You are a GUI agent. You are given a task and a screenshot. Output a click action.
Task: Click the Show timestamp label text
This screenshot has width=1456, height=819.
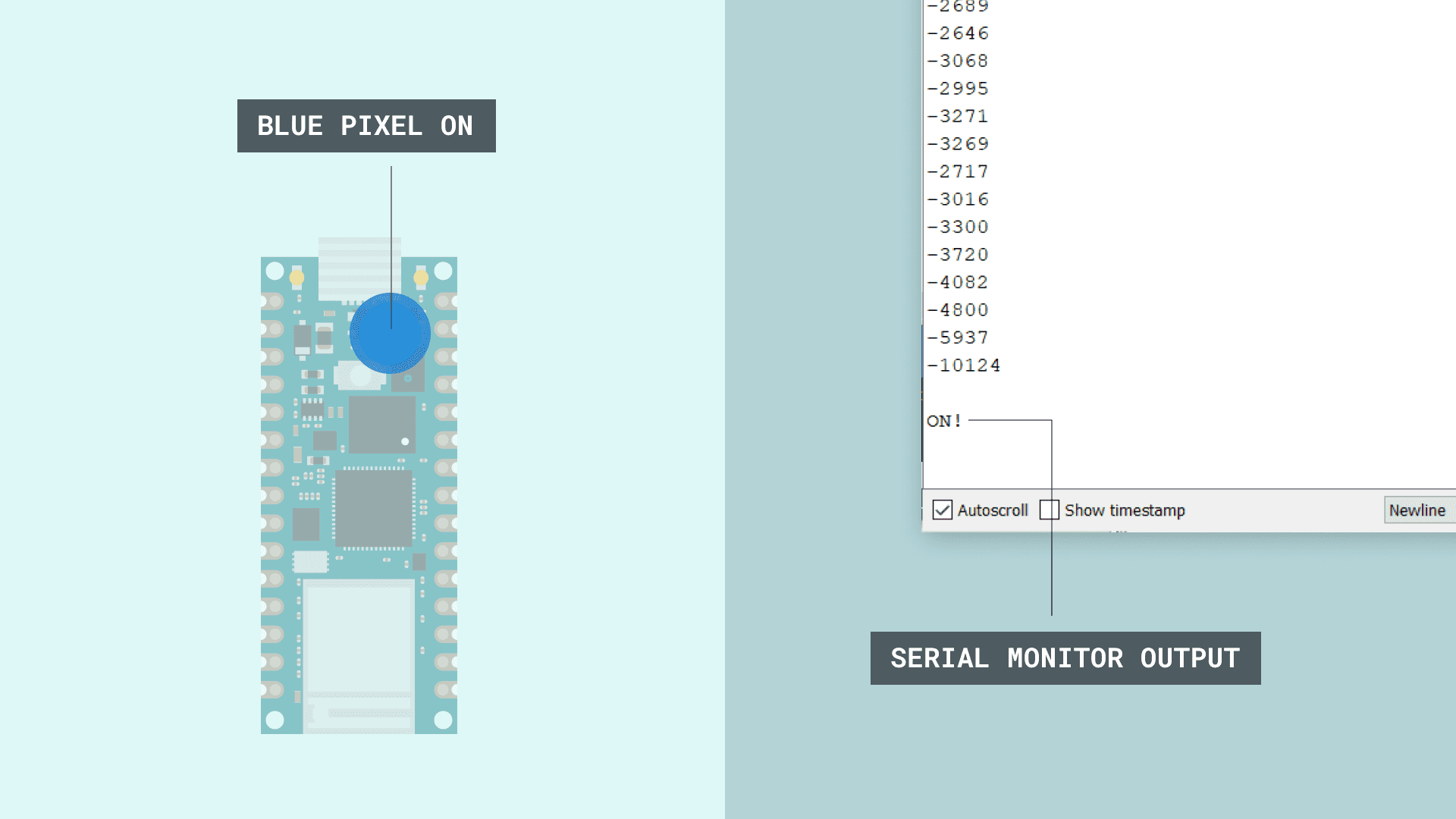pyautogui.click(x=1125, y=510)
